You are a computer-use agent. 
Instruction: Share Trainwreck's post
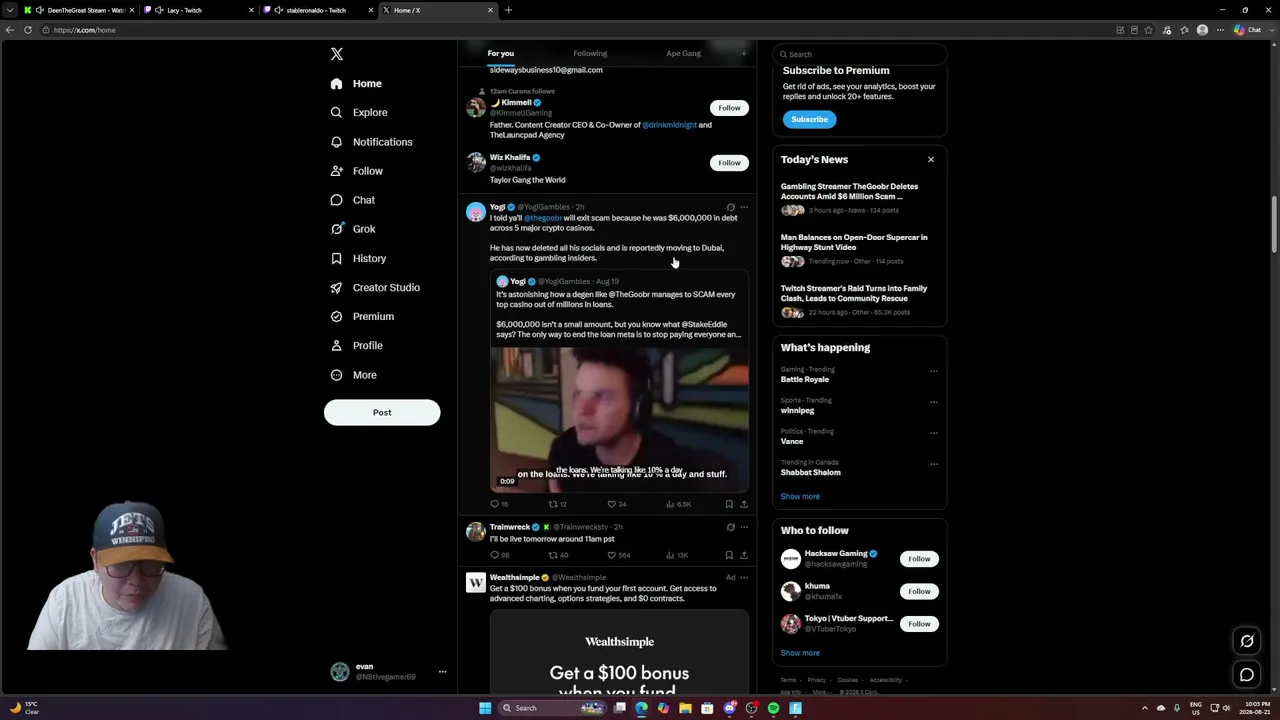[x=743, y=555]
